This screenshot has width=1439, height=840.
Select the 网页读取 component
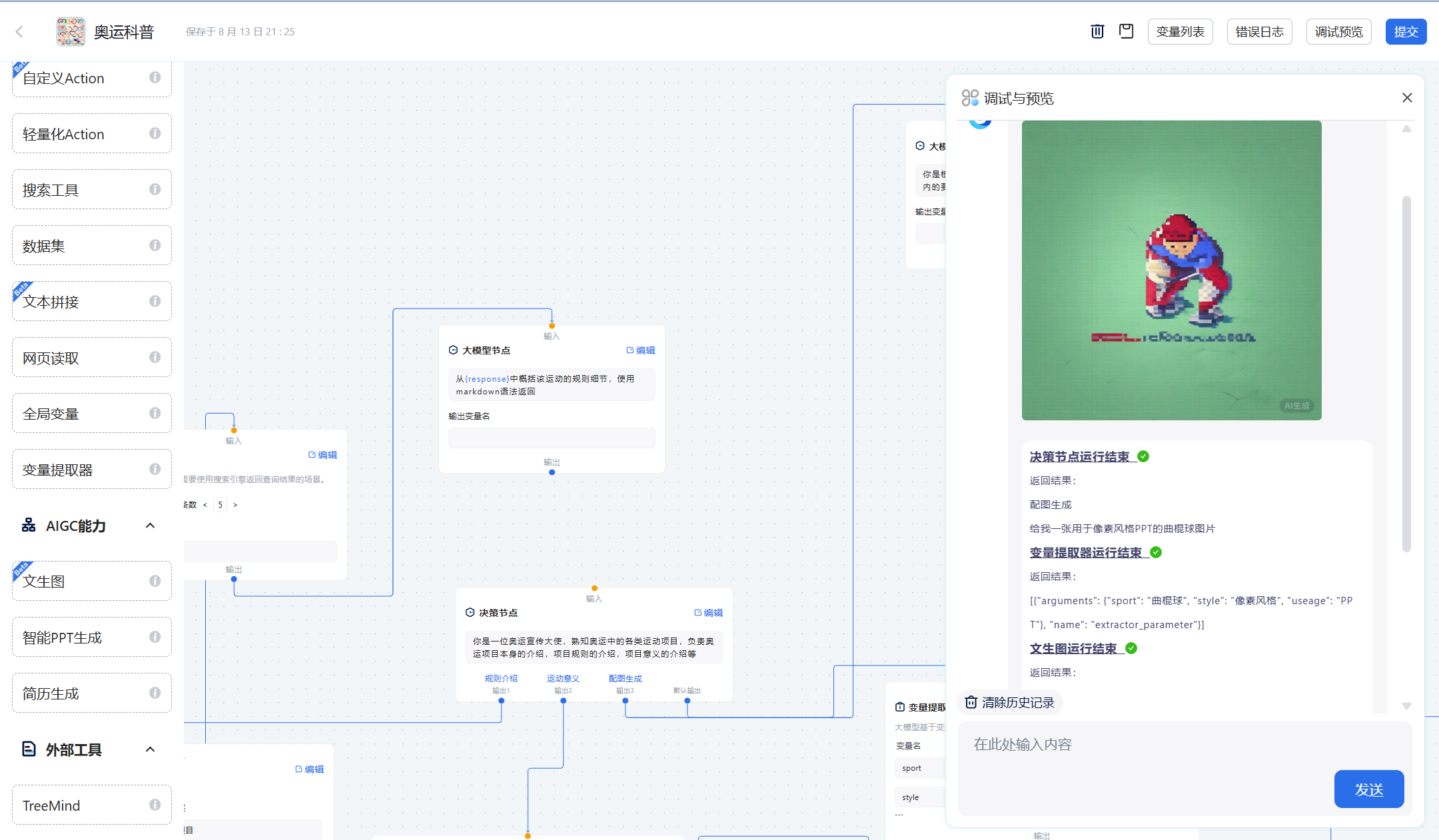pos(92,358)
